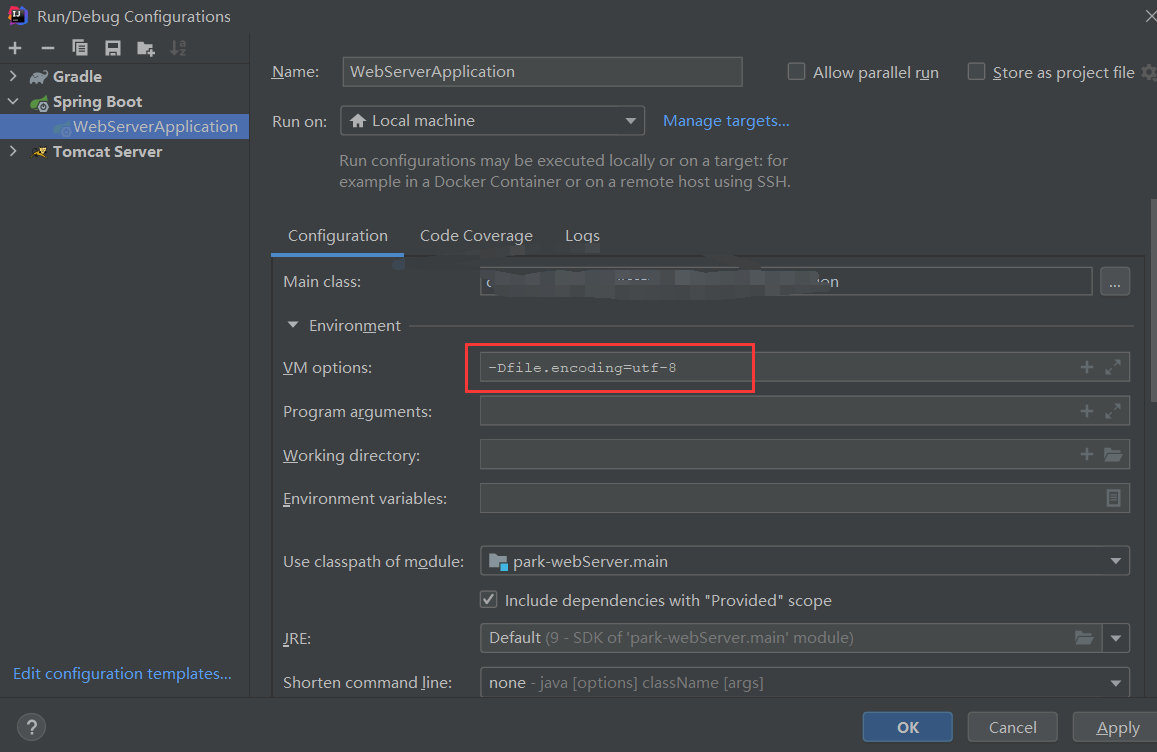The width and height of the screenshot is (1157, 752).
Task: Click the Name input field
Action: click(x=542, y=72)
